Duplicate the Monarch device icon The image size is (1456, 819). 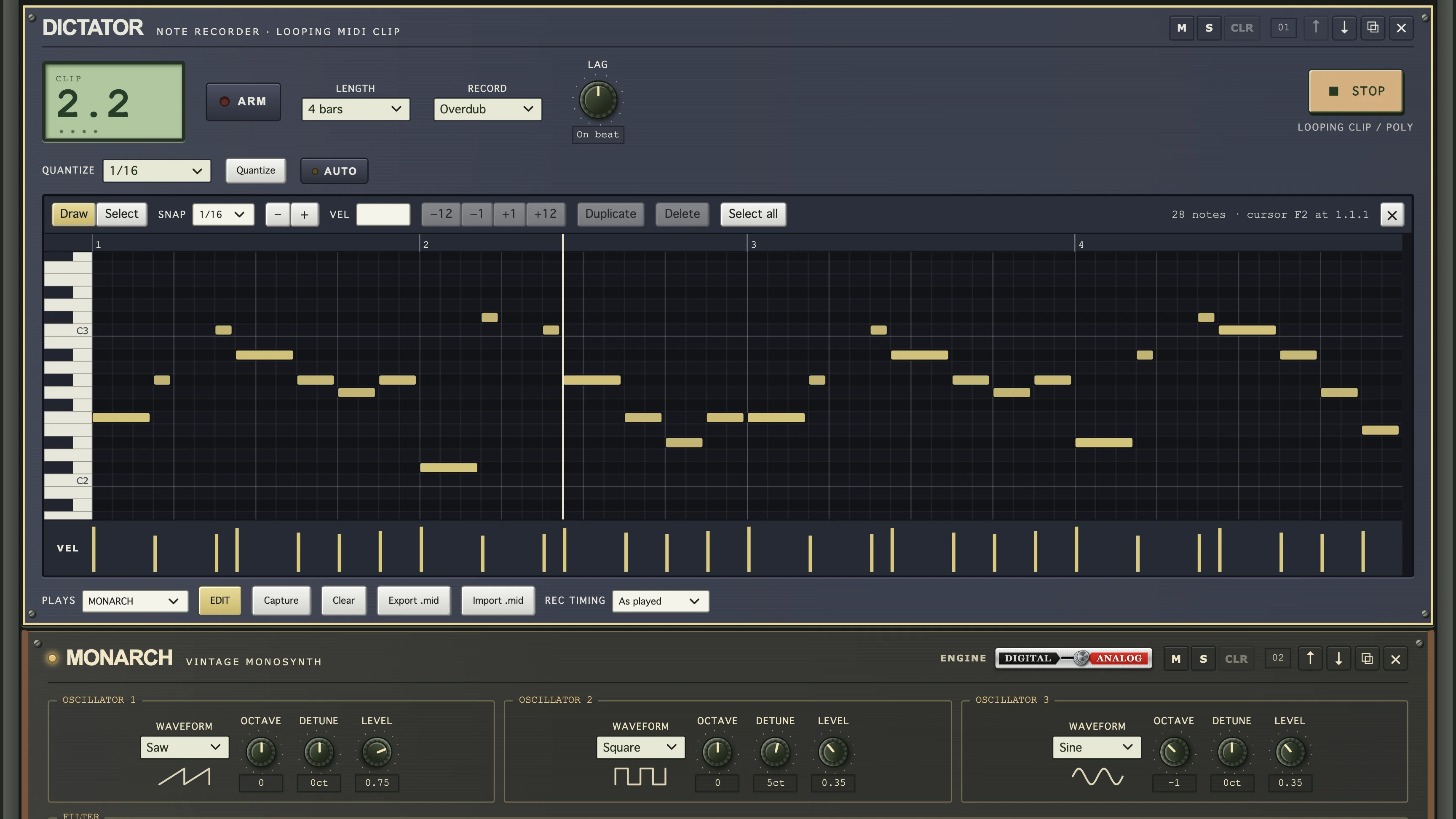click(x=1367, y=658)
